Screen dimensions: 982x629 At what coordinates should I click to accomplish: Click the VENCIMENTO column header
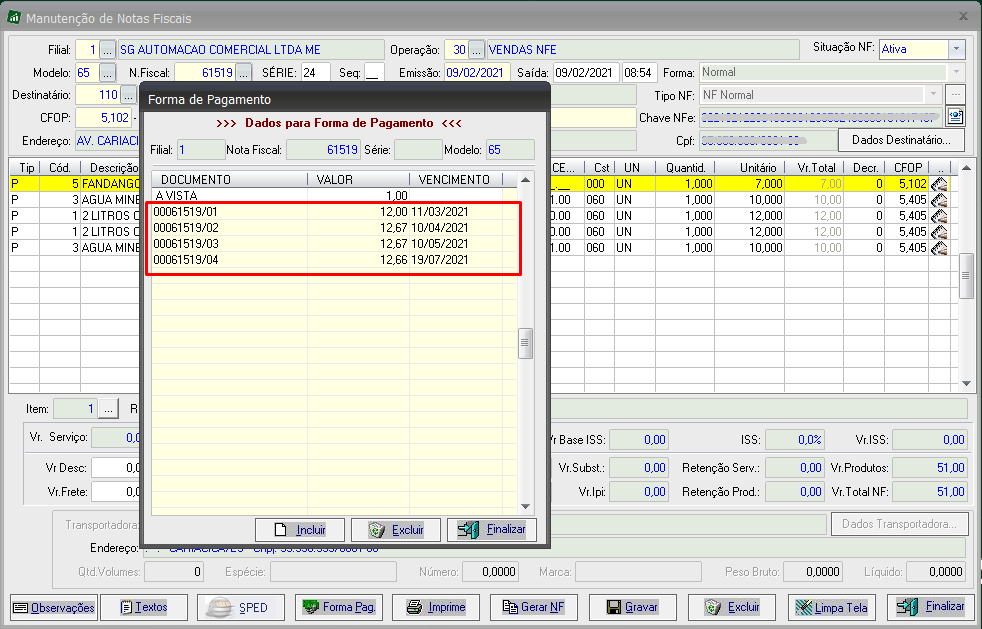point(456,180)
